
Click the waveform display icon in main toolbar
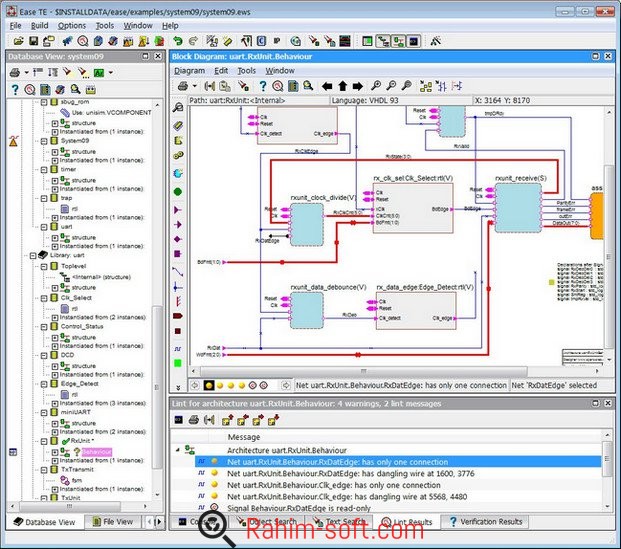pyautogui.click(x=345, y=41)
